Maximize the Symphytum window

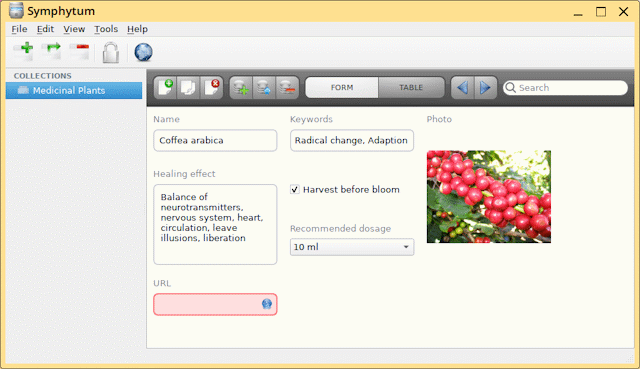(x=601, y=11)
